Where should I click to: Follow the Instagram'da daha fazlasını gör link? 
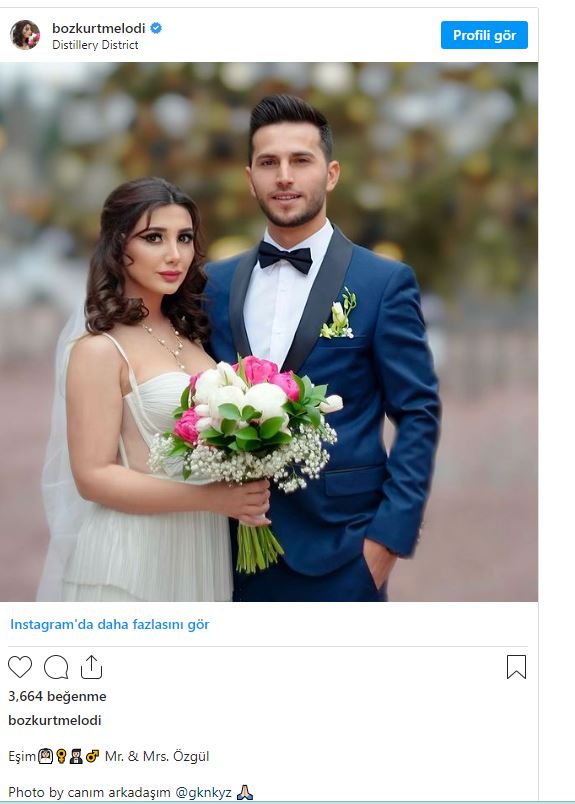click(110, 625)
